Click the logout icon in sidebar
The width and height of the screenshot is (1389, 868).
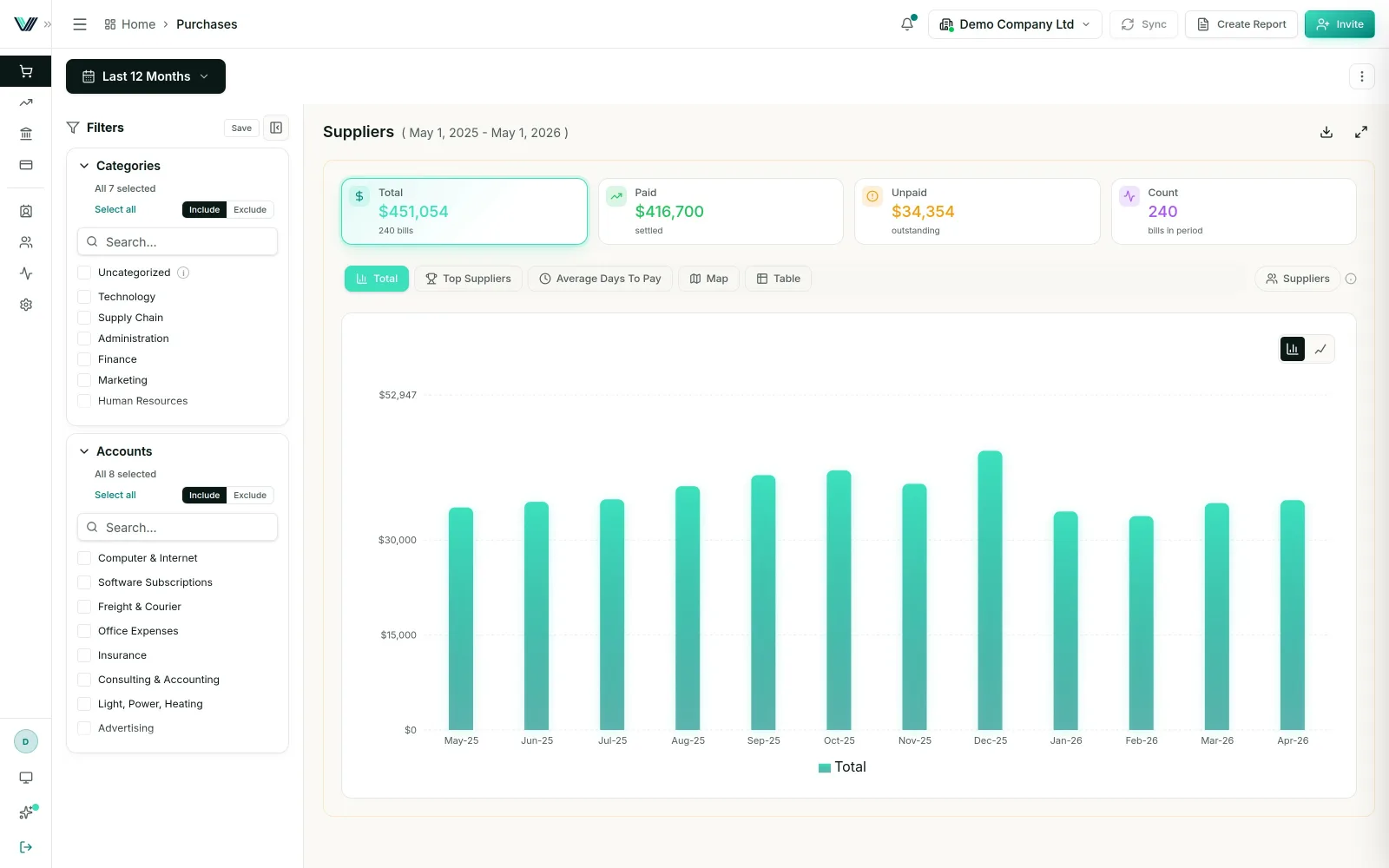click(x=26, y=847)
